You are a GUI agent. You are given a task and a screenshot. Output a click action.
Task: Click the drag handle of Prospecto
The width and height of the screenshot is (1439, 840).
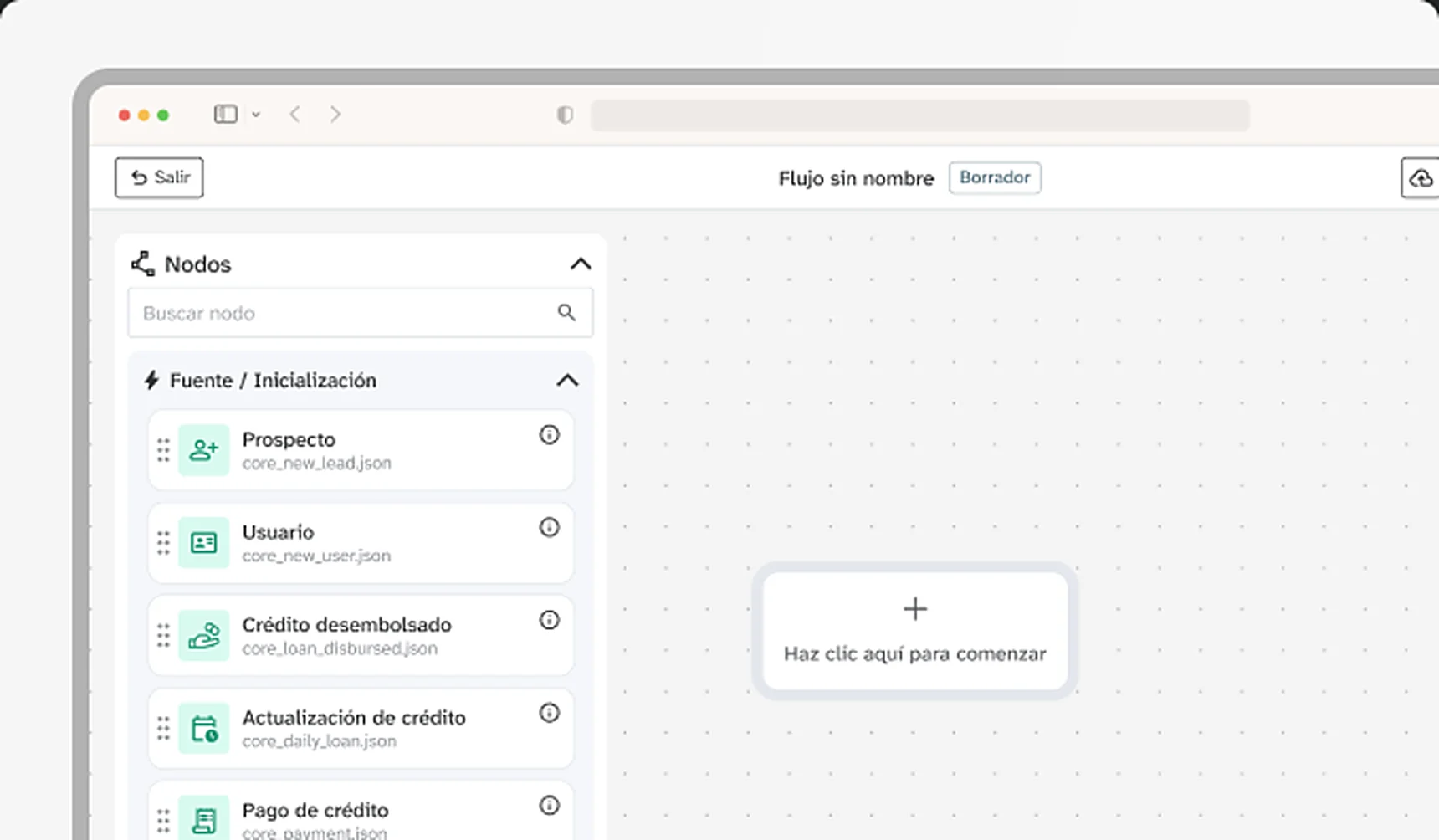163,450
